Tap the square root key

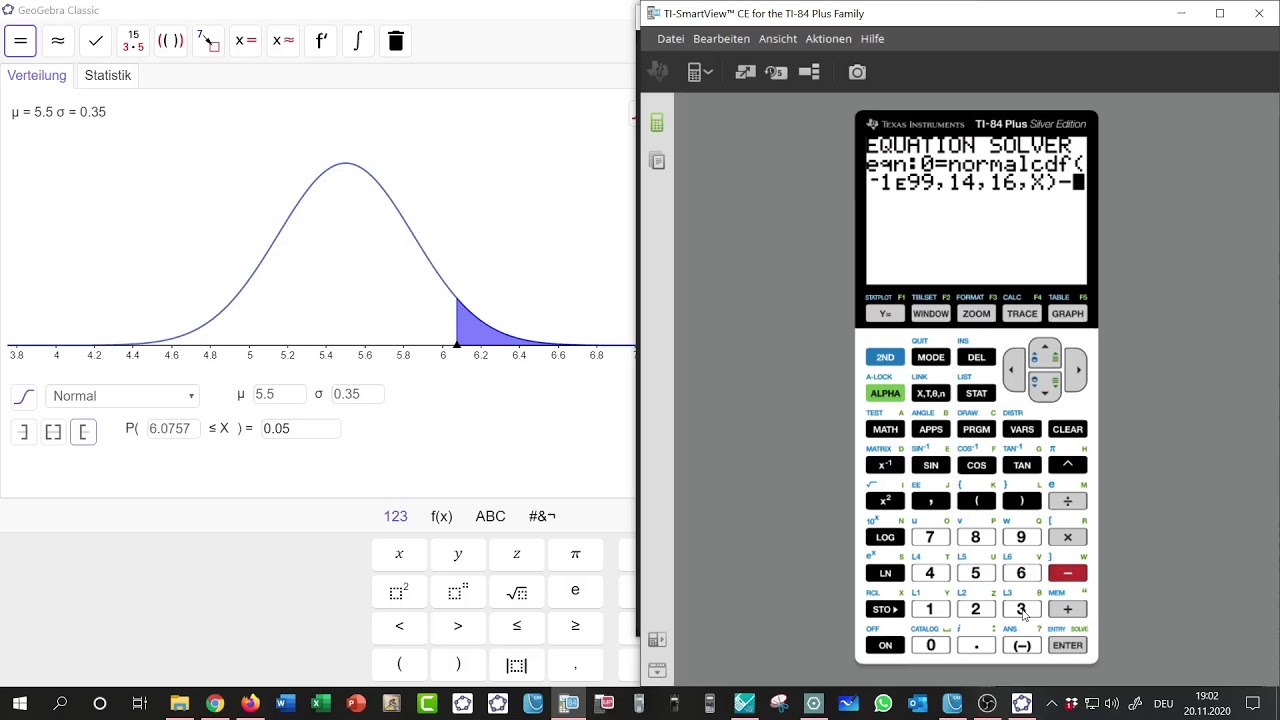[x=516, y=591]
